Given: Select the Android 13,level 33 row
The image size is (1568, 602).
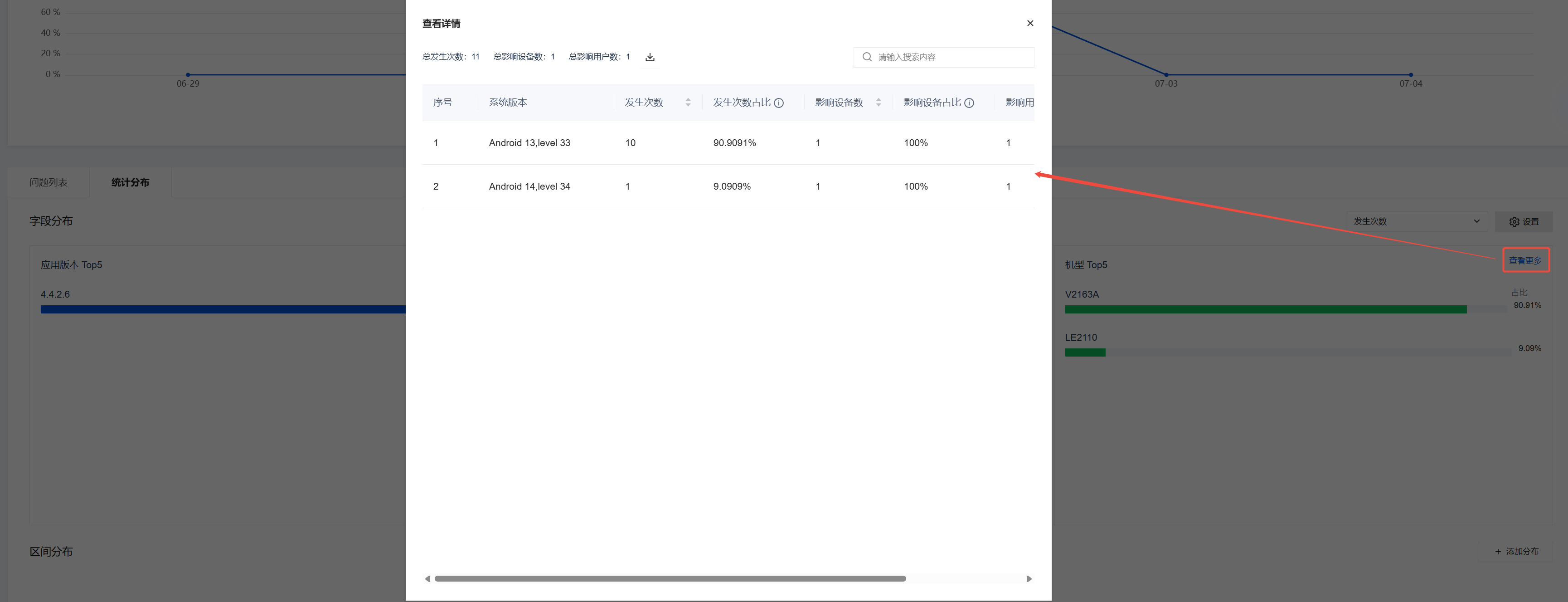Looking at the screenshot, I should click(x=529, y=142).
